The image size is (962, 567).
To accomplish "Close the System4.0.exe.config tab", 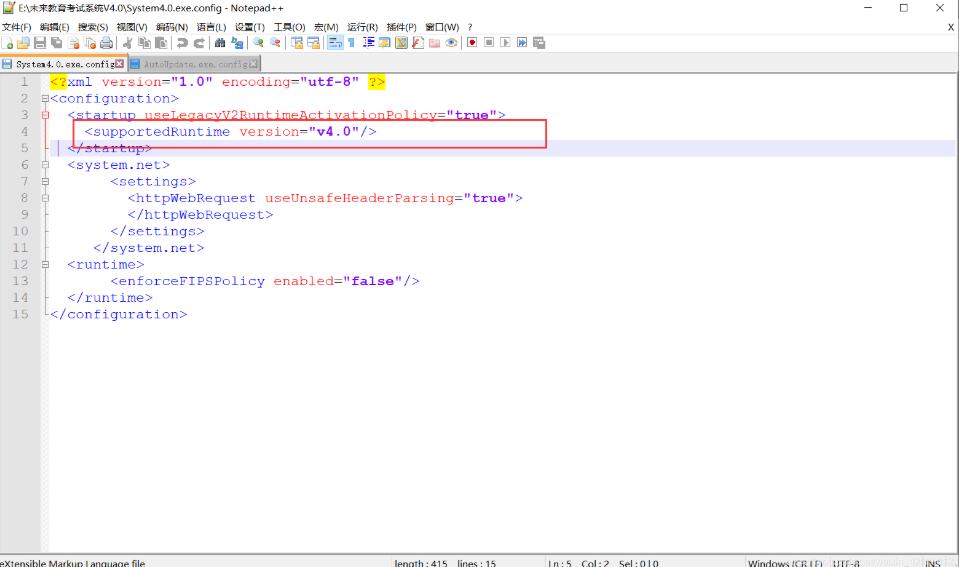I will coord(120,64).
